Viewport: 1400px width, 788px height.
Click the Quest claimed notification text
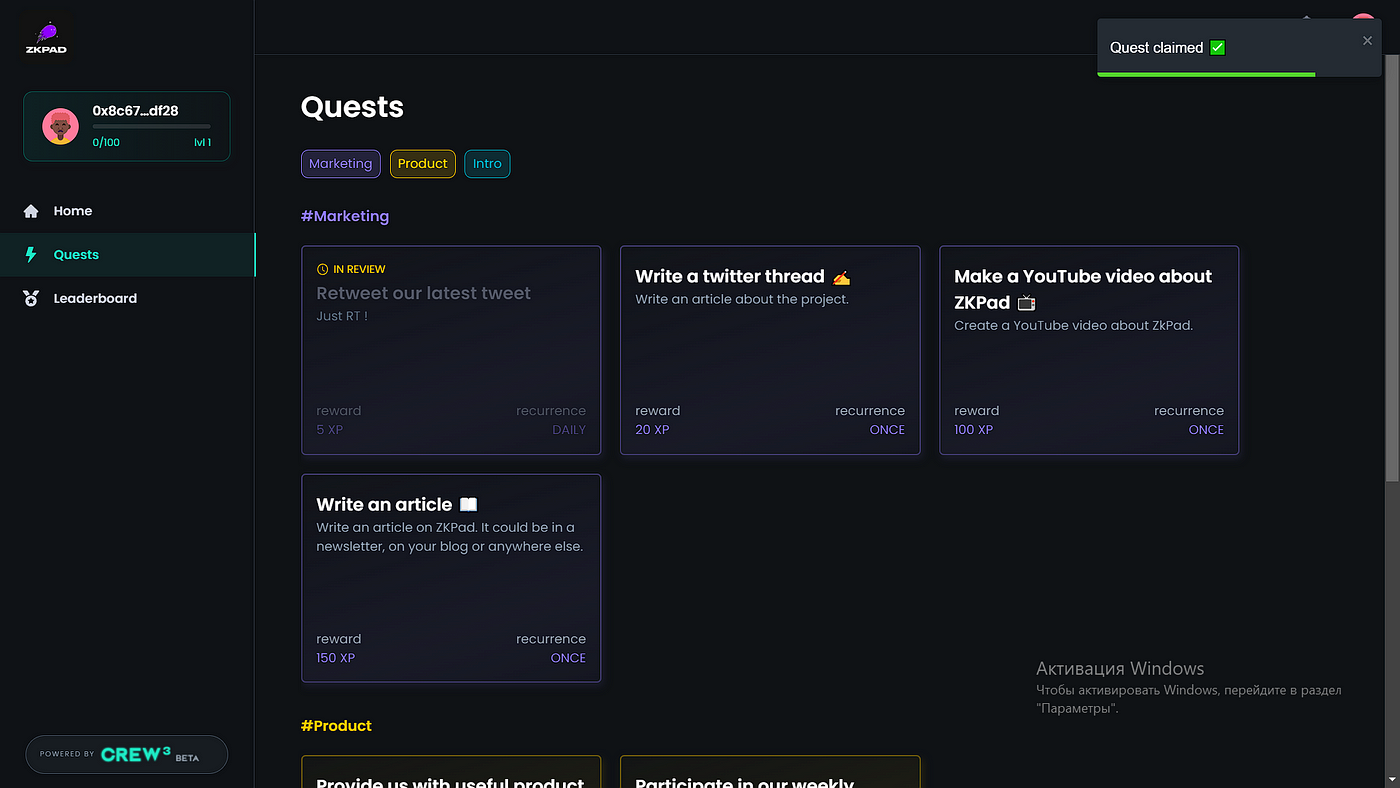click(x=1156, y=47)
